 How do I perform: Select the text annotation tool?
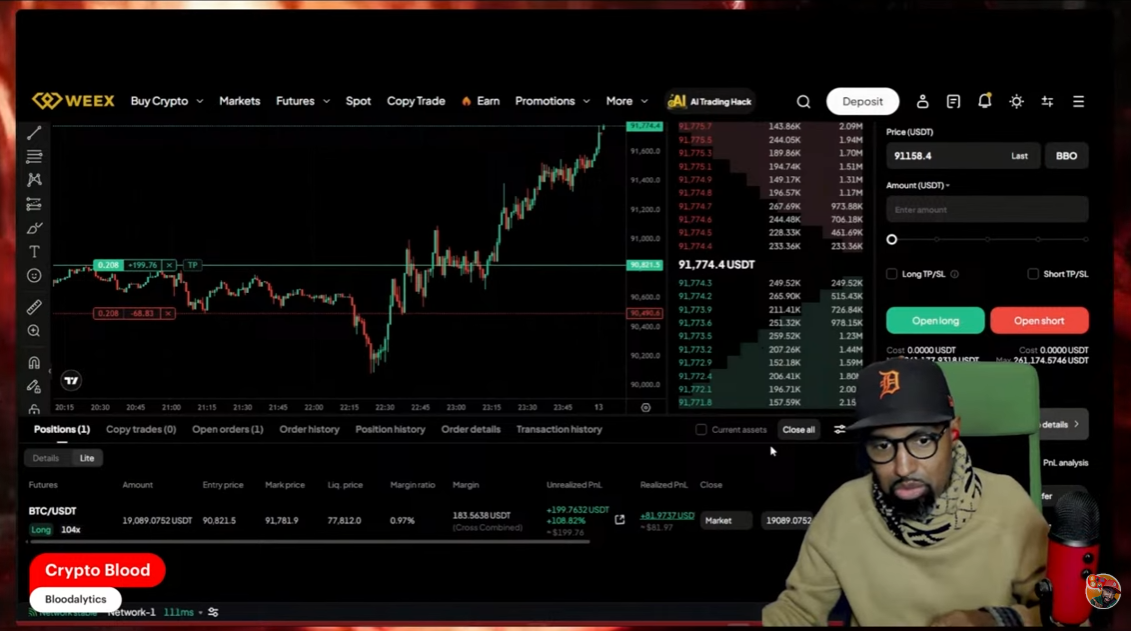click(x=34, y=252)
